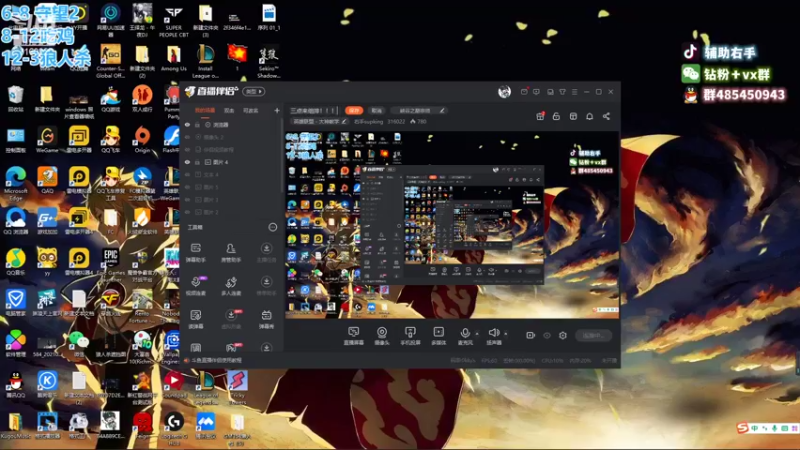Open the notification bell icon
Image resolution: width=800 pixels, height=450 pixels.
[589, 116]
